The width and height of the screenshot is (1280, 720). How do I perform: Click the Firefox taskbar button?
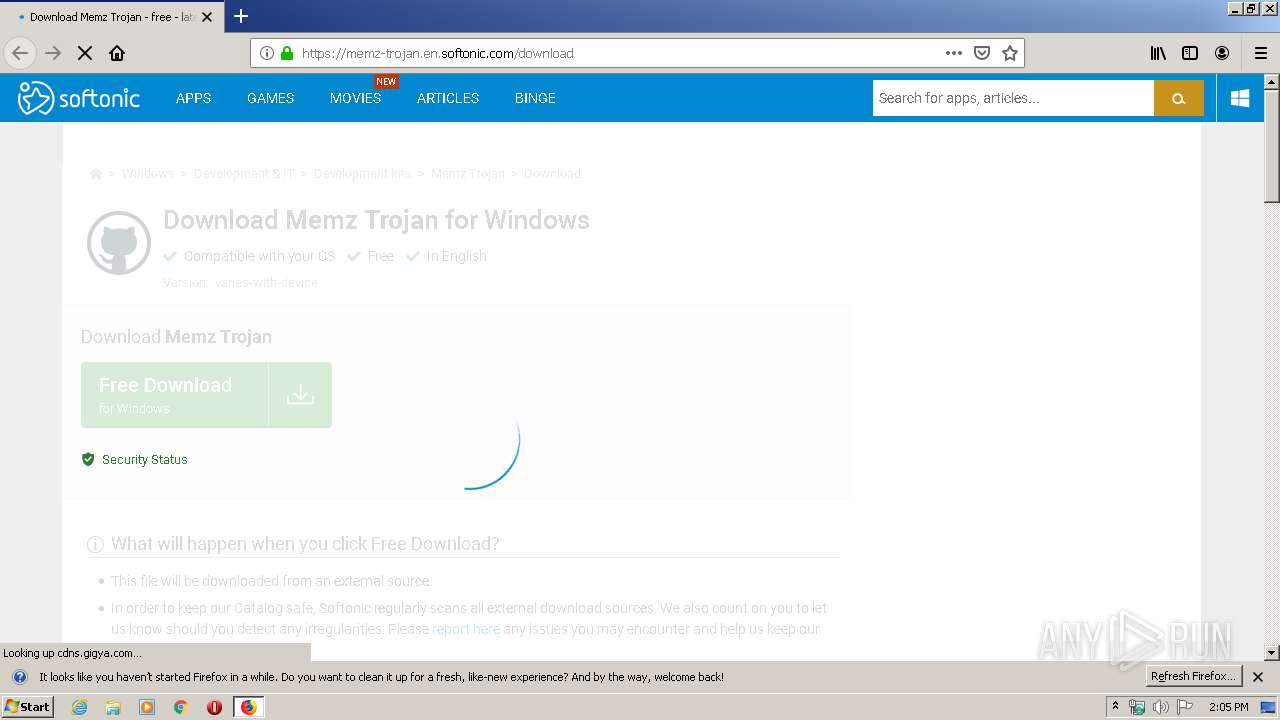(x=248, y=707)
